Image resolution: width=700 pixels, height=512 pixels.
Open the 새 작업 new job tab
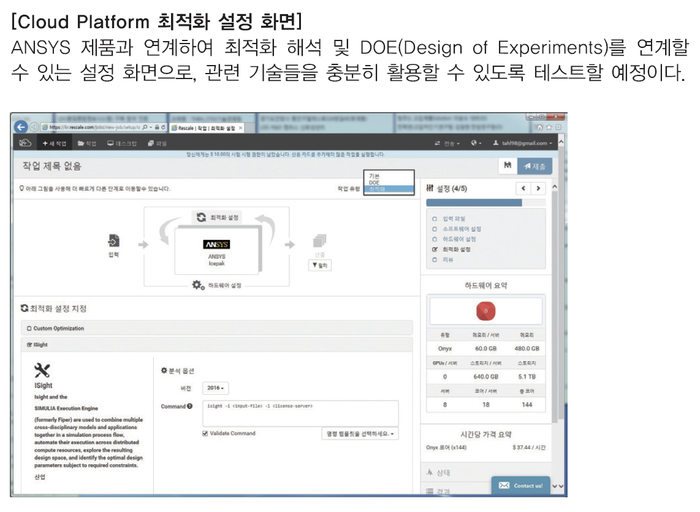click(x=54, y=143)
